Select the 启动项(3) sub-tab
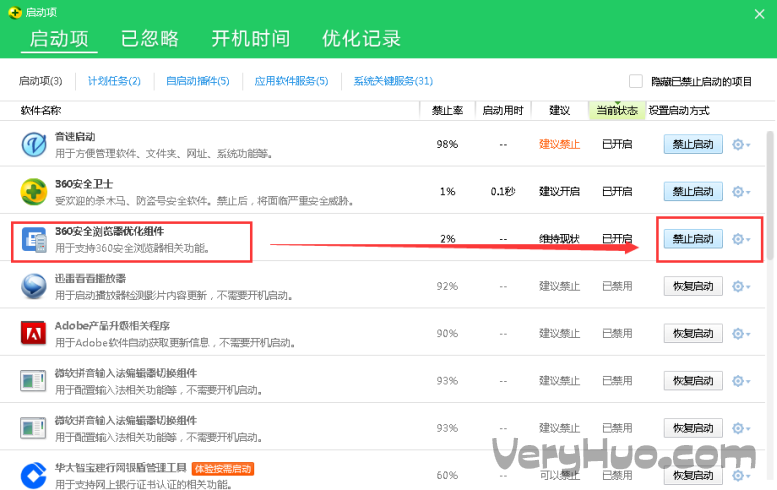The height and width of the screenshot is (490, 777). pos(41,81)
